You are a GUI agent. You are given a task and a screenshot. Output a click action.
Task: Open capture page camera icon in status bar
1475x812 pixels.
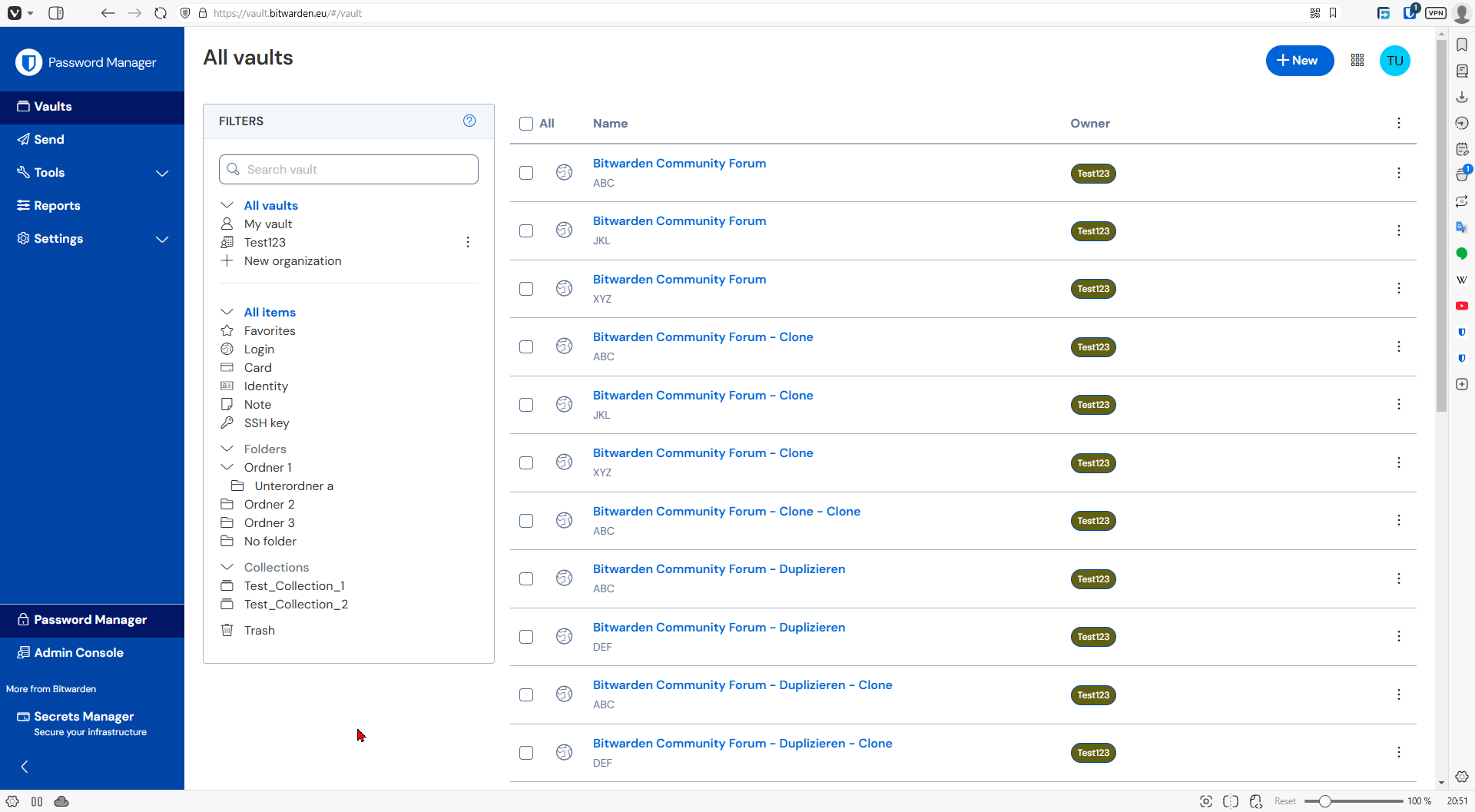(x=1206, y=801)
